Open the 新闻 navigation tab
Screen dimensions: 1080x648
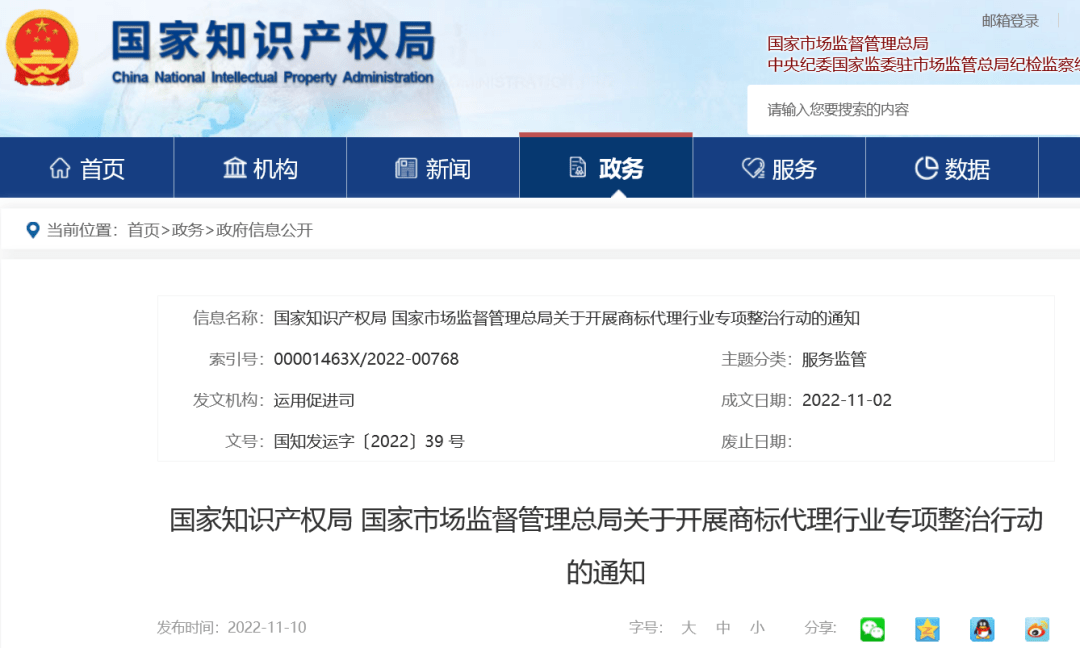(433, 168)
